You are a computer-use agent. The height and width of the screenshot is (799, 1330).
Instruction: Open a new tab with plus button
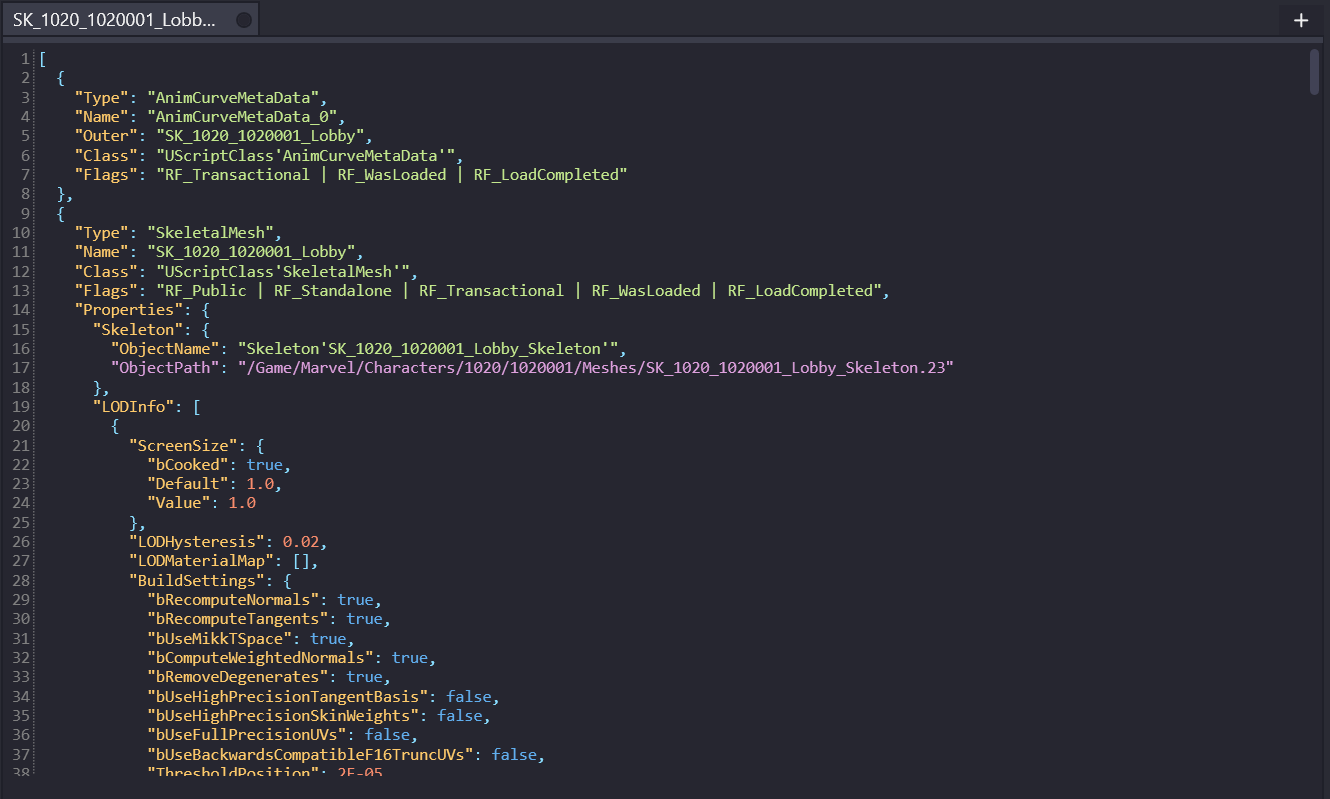coord(1301,20)
